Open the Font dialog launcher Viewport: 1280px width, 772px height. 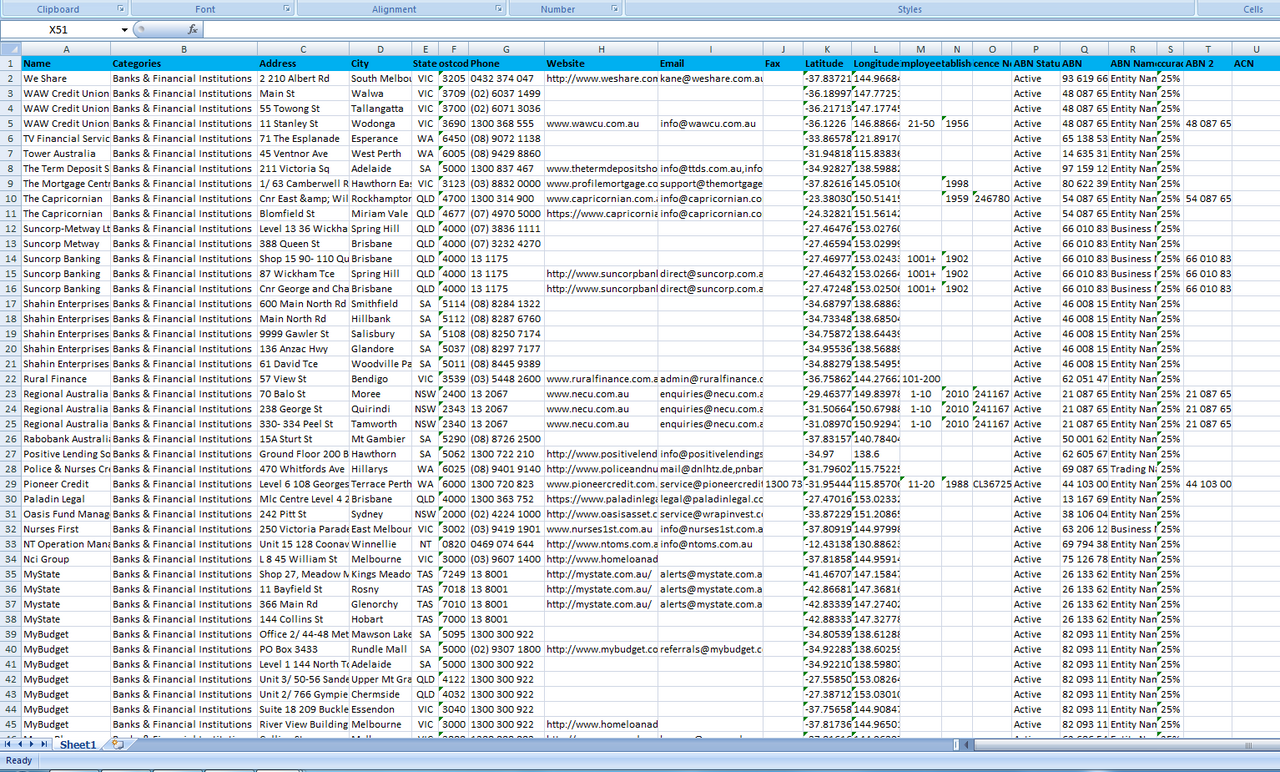pyautogui.click(x=287, y=9)
